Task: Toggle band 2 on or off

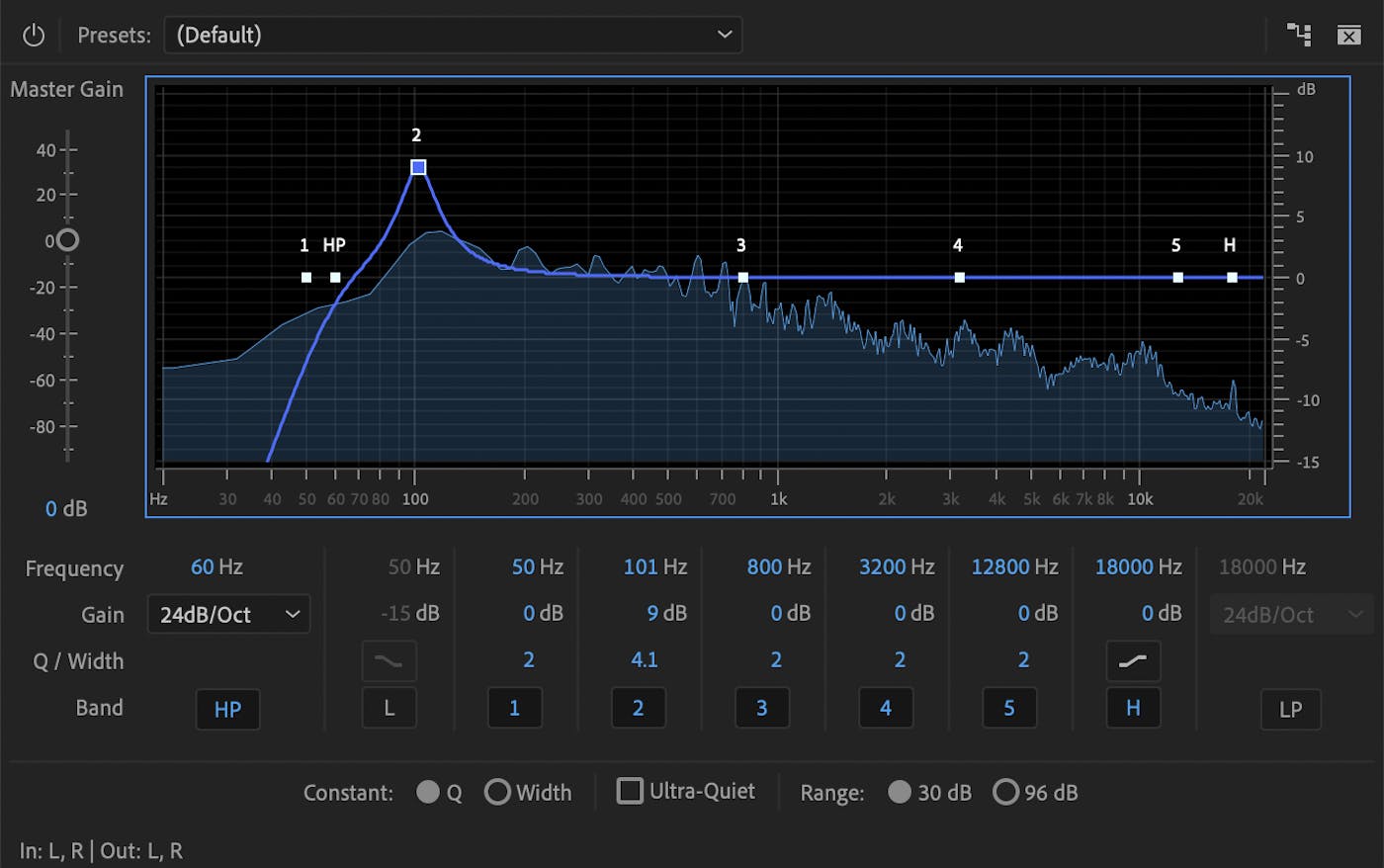Action: pyautogui.click(x=638, y=708)
